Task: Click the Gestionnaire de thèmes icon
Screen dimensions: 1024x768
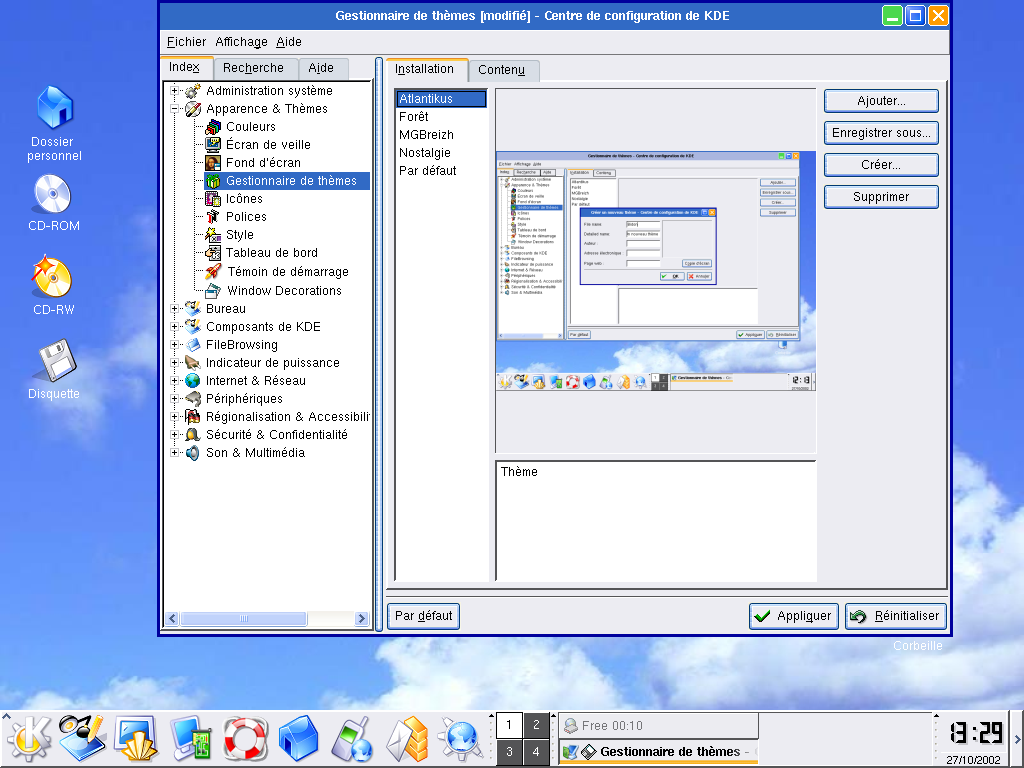Action: tap(213, 181)
